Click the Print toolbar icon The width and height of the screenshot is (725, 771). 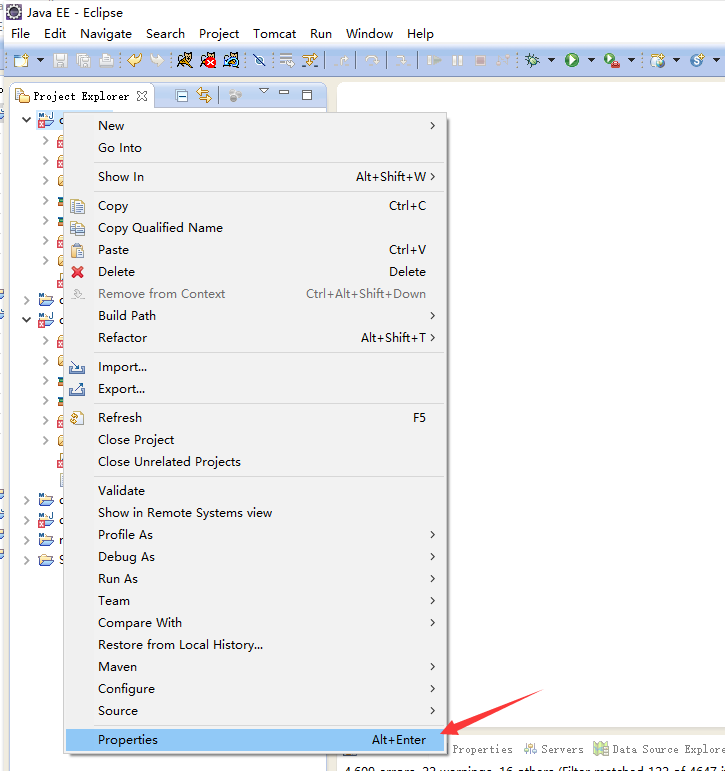click(106, 60)
